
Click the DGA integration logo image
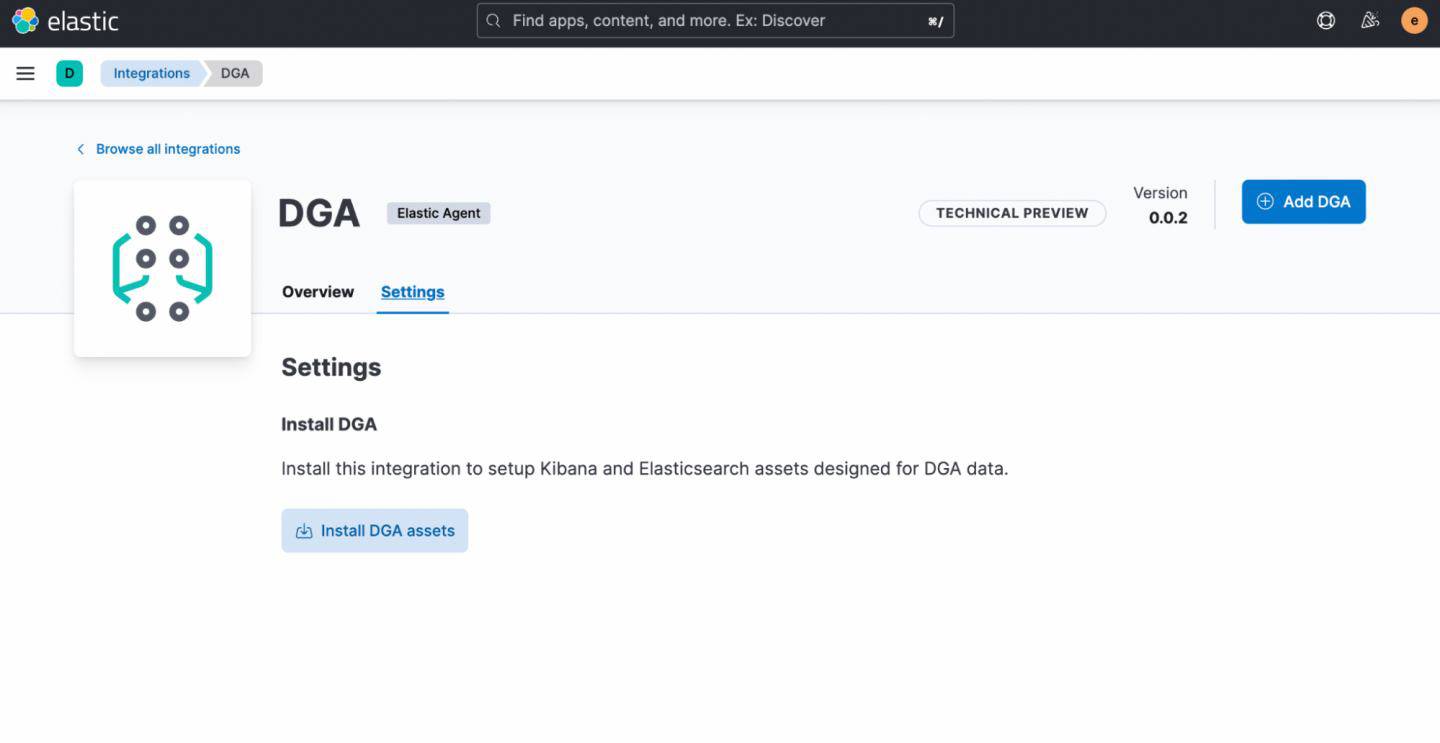(x=162, y=268)
